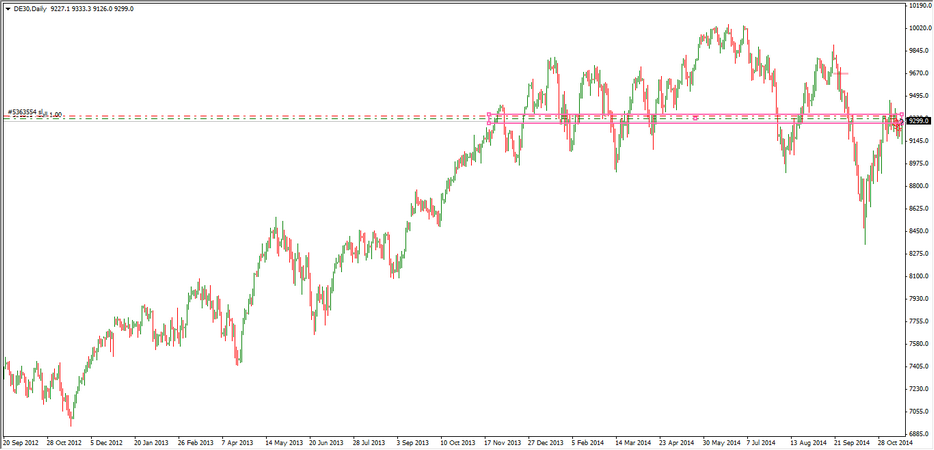Select the pink rectangle's center handle

coord(695,118)
